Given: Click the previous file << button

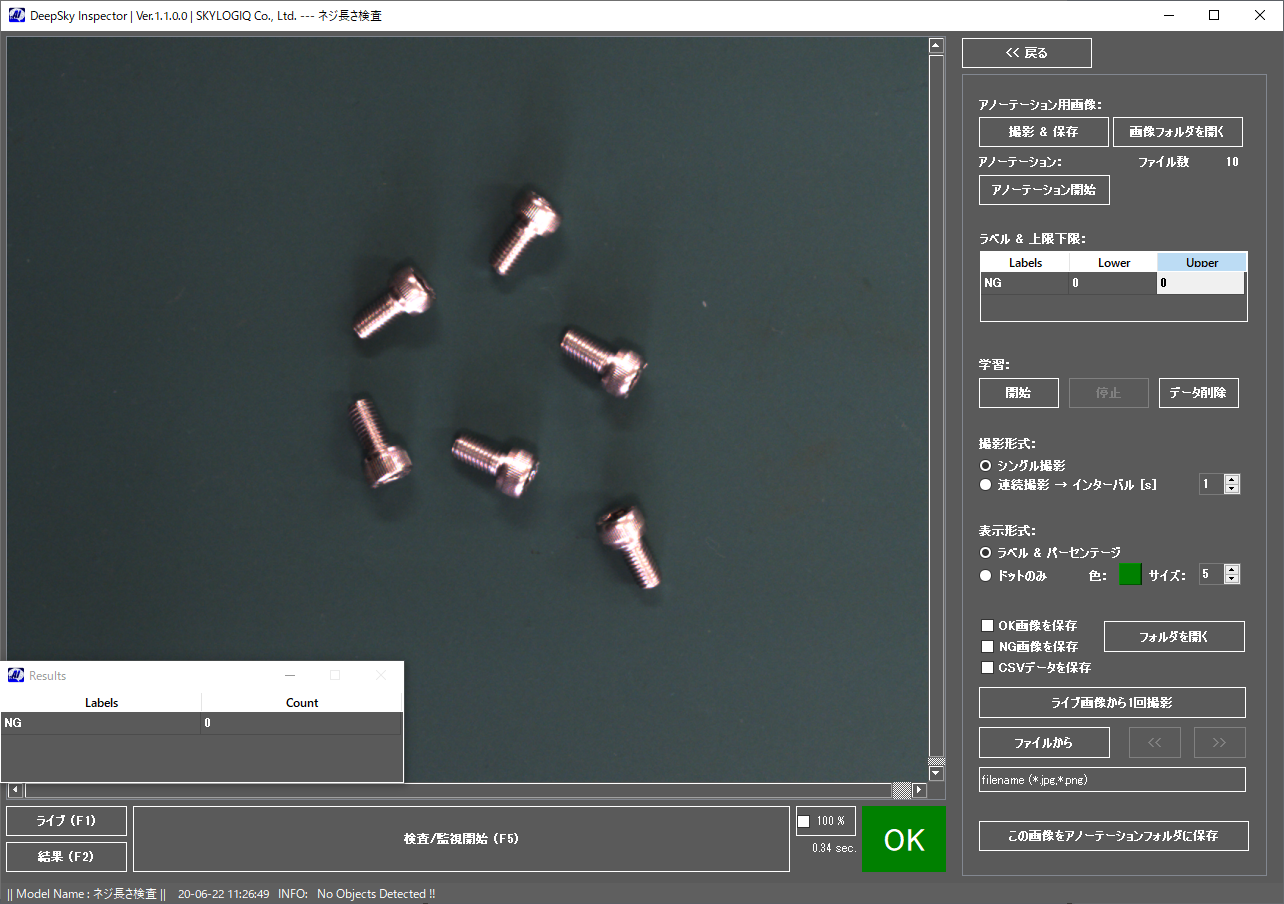Looking at the screenshot, I should pos(1155,743).
